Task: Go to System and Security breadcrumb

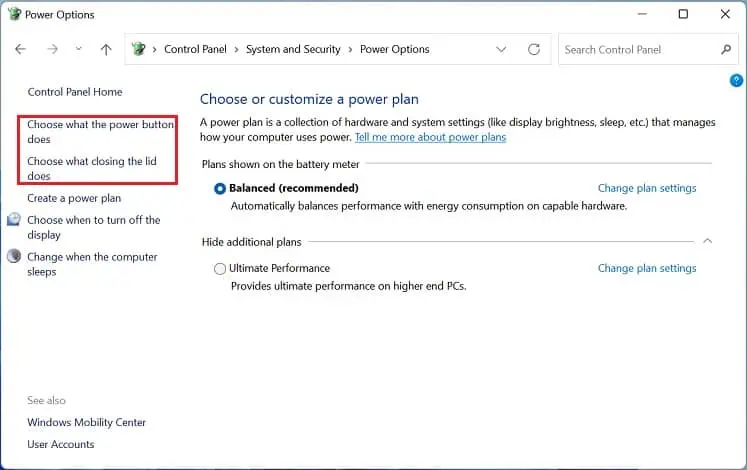Action: coord(293,49)
